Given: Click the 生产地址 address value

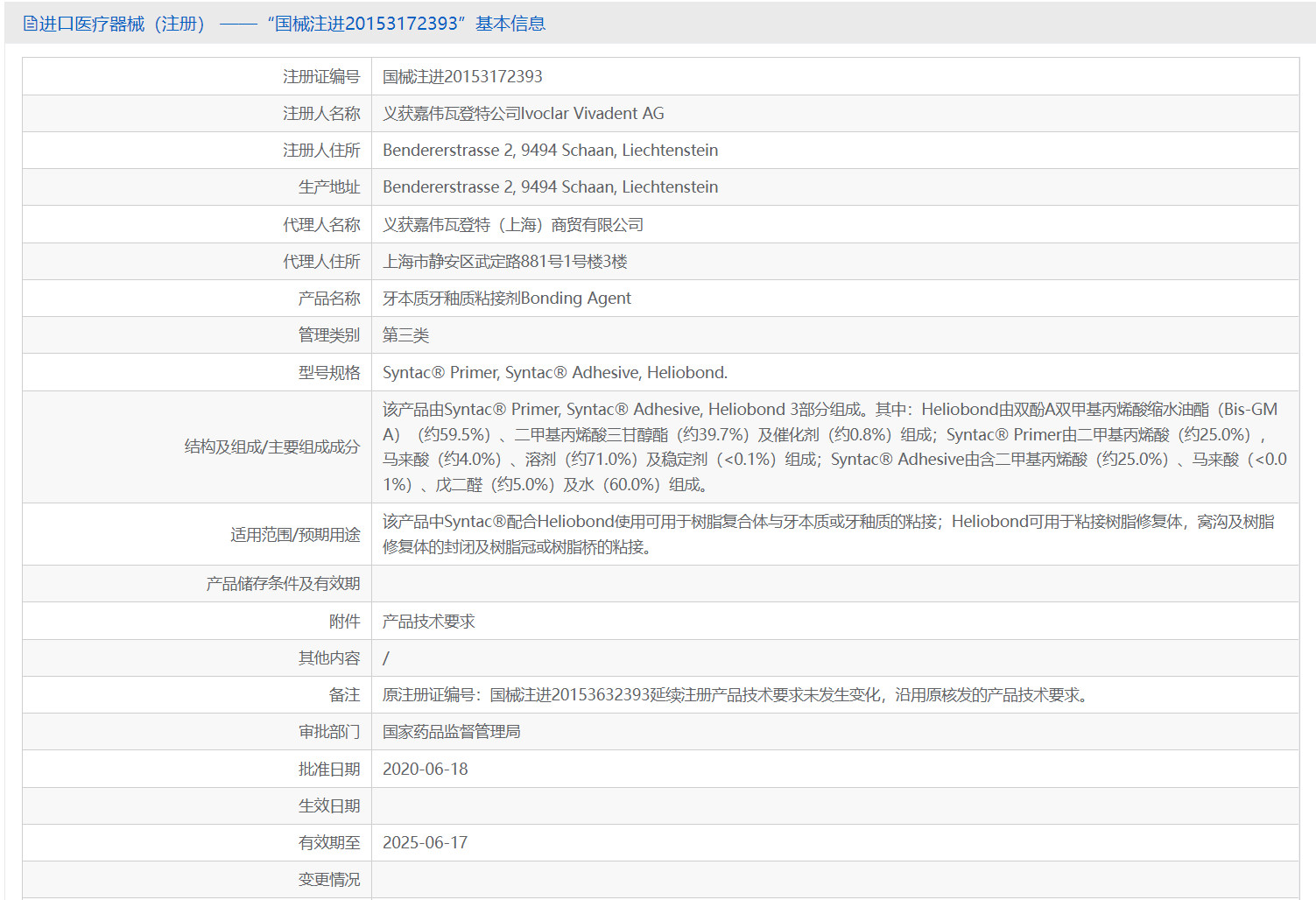Looking at the screenshot, I should tap(551, 187).
